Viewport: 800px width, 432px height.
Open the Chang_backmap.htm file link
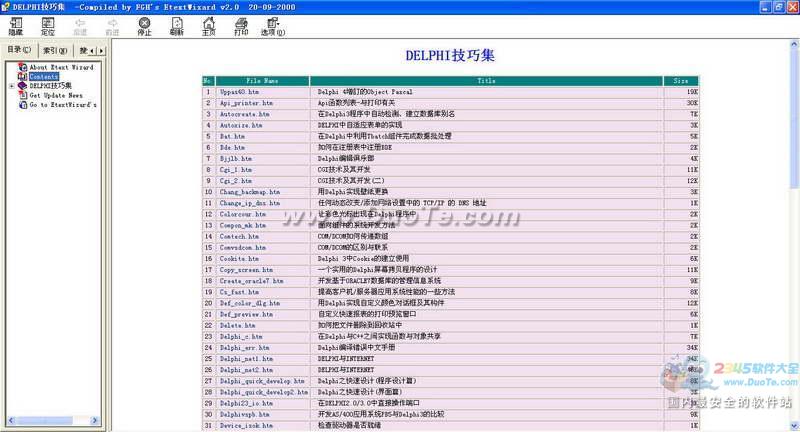[249, 192]
